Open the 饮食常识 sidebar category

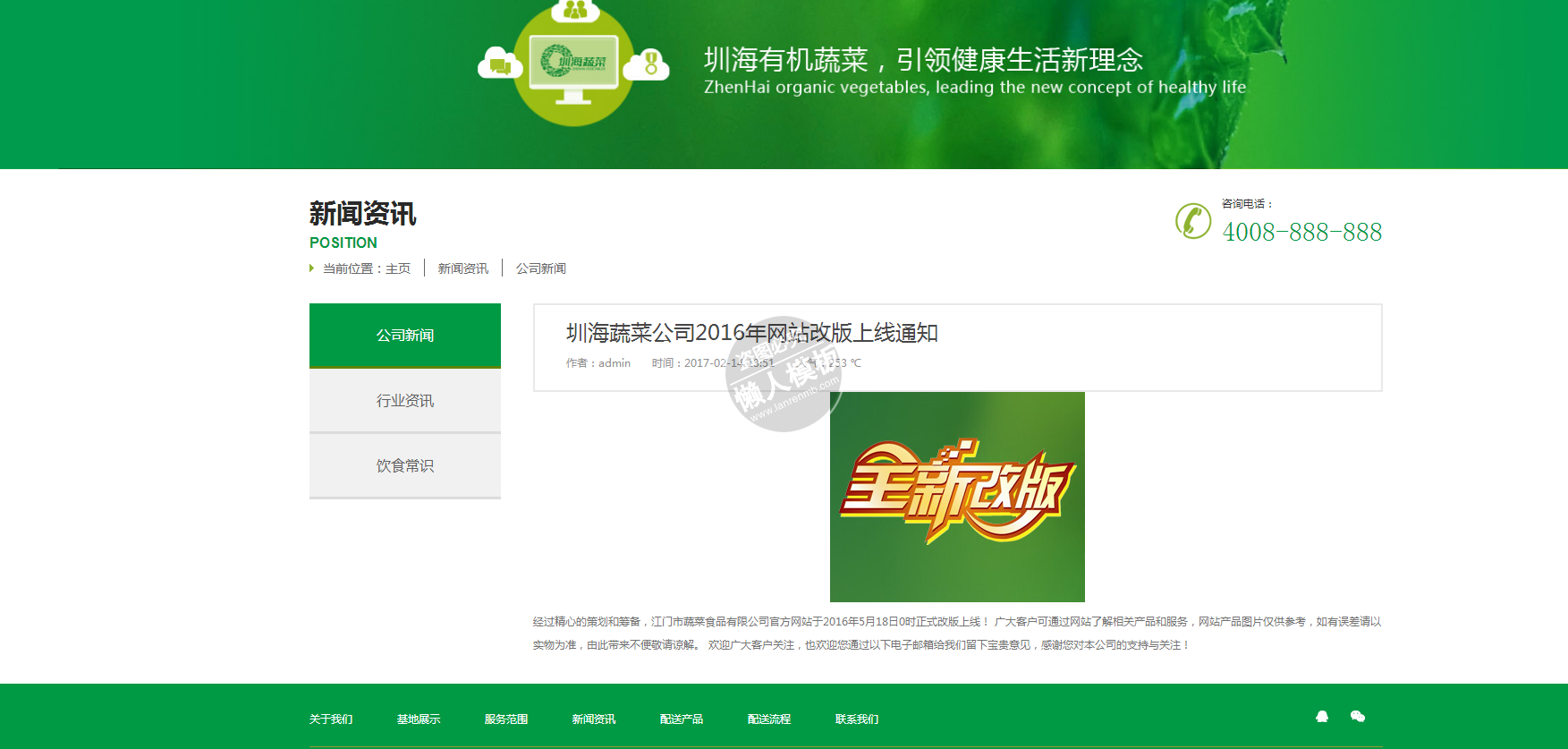(x=405, y=466)
